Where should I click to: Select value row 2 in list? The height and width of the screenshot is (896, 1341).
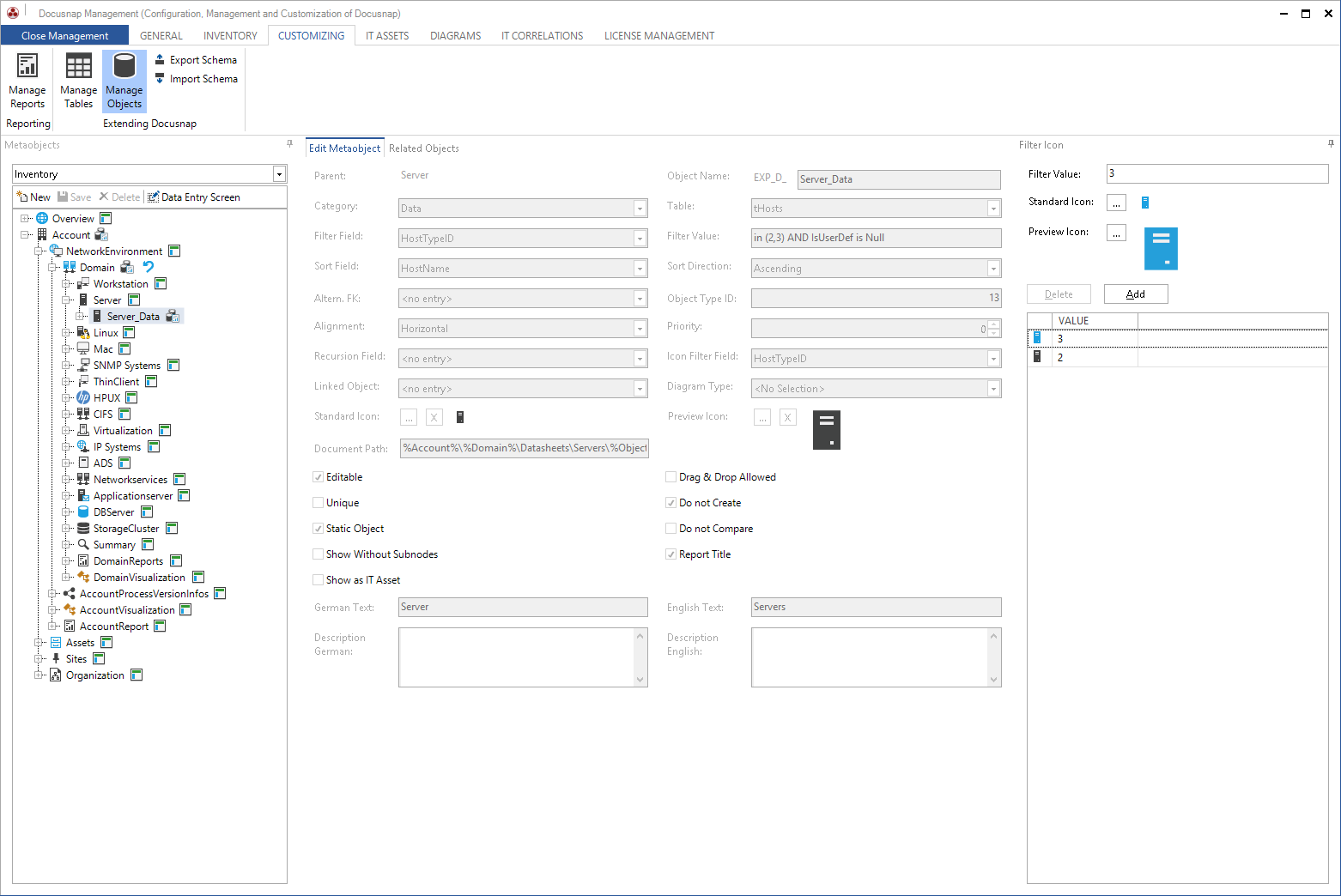[1178, 358]
